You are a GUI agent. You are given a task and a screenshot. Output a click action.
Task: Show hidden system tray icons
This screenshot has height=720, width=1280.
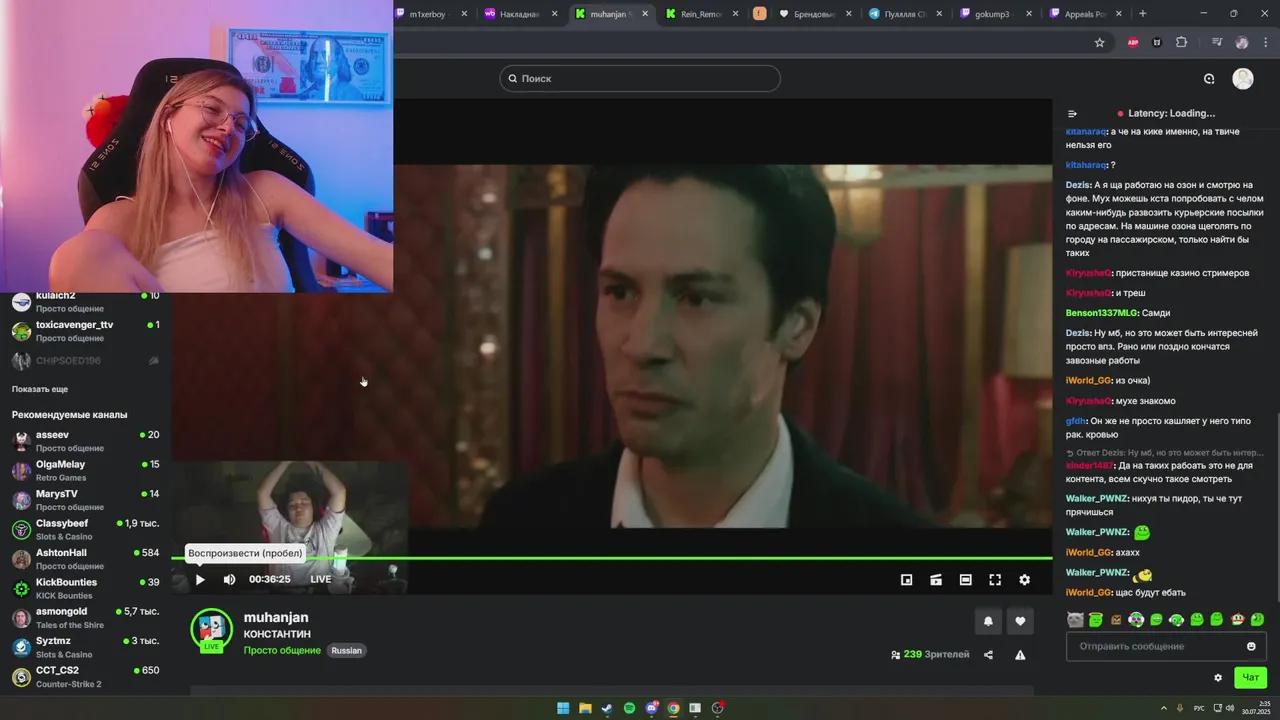[x=1164, y=708]
